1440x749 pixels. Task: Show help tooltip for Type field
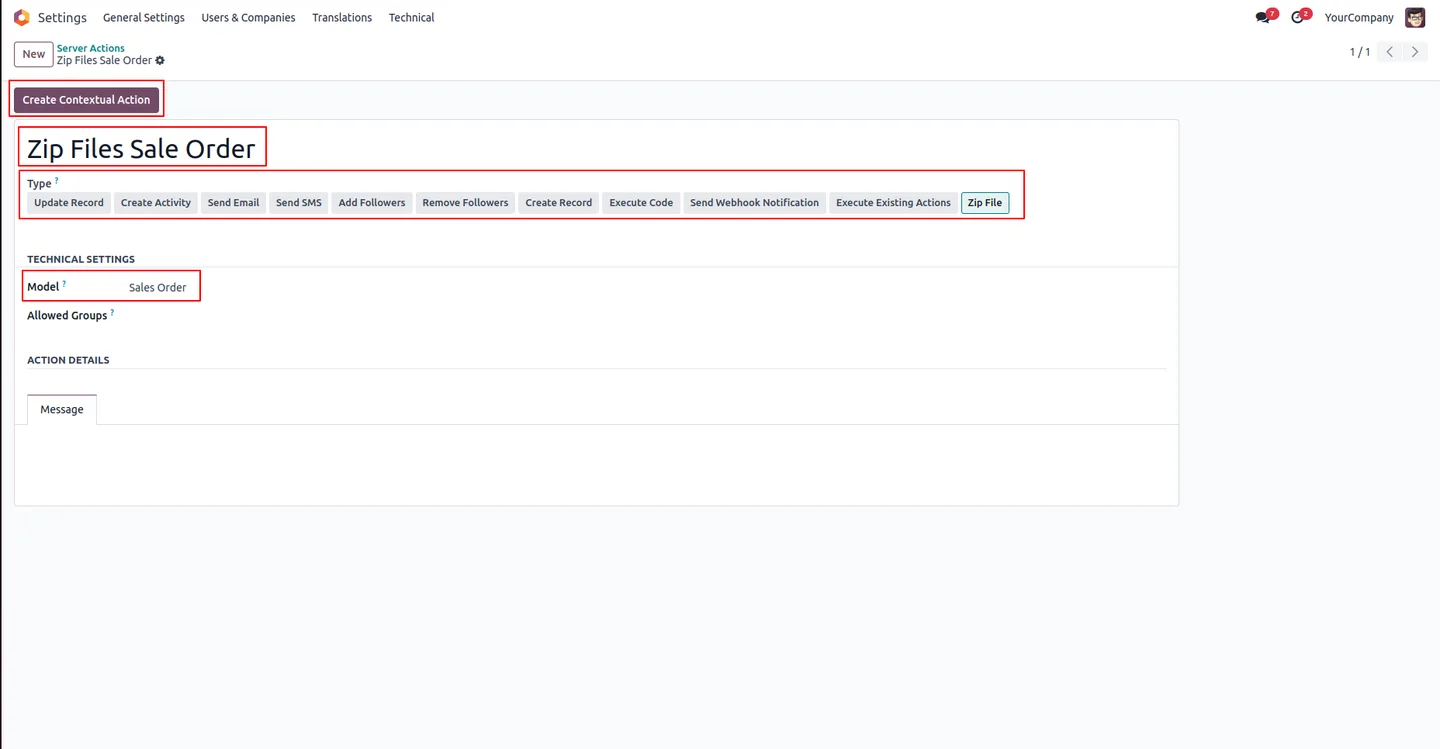coord(57,181)
